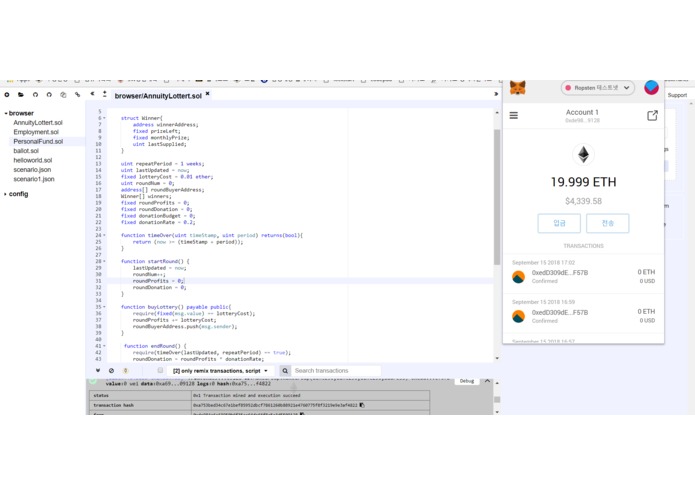Clear the terminal console
The image size is (695, 494).
click(111, 370)
